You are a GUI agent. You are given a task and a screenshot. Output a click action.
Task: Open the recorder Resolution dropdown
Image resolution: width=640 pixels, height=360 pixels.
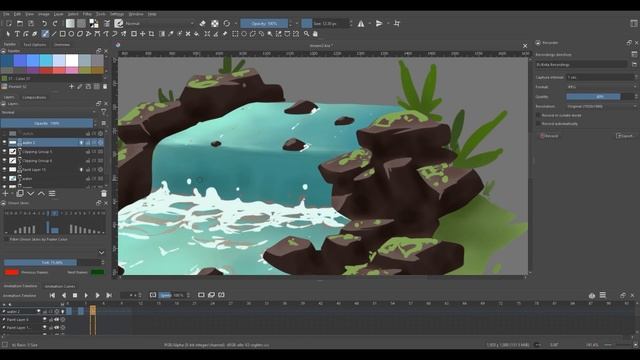click(x=601, y=106)
